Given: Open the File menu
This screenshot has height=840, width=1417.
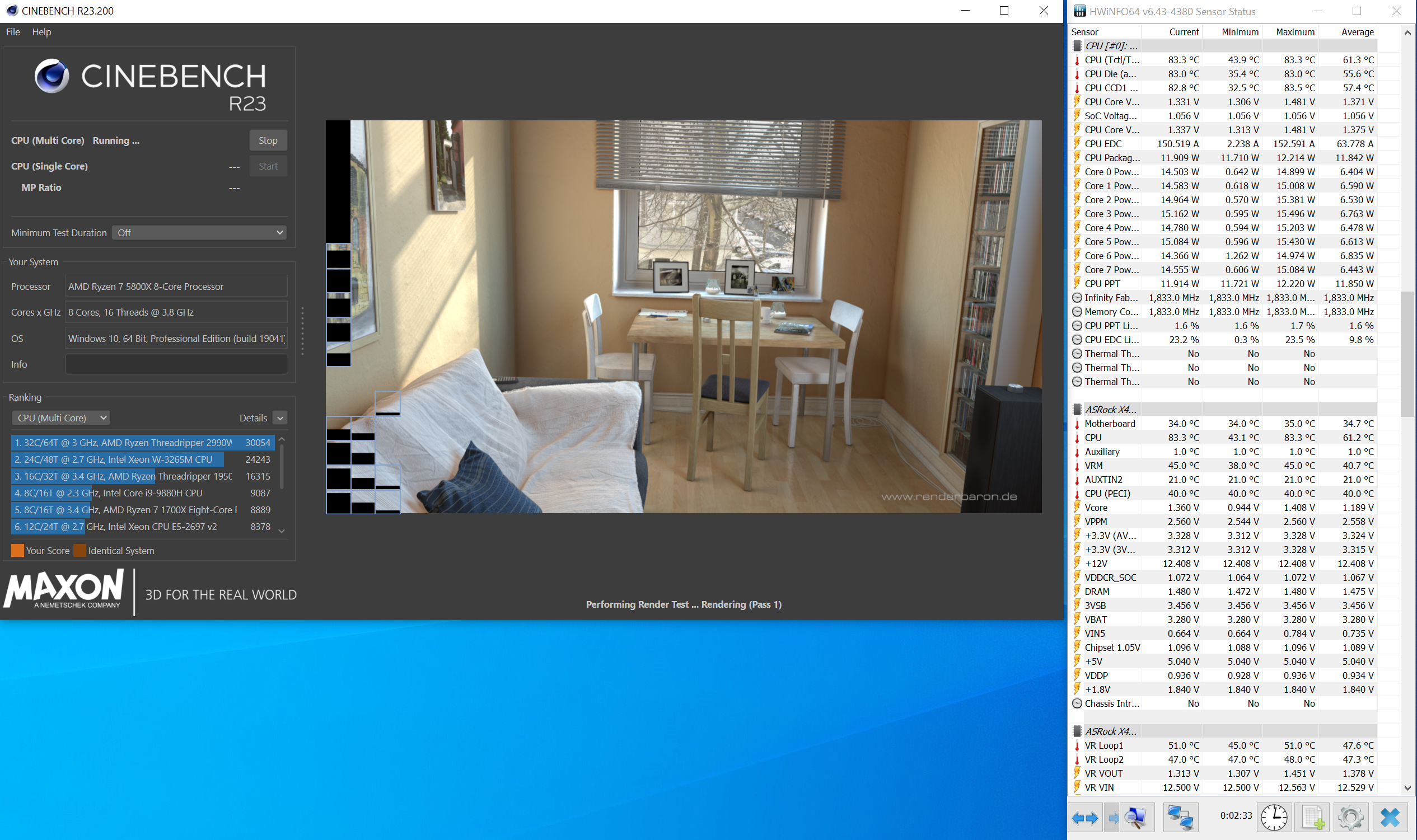Looking at the screenshot, I should pyautogui.click(x=12, y=32).
